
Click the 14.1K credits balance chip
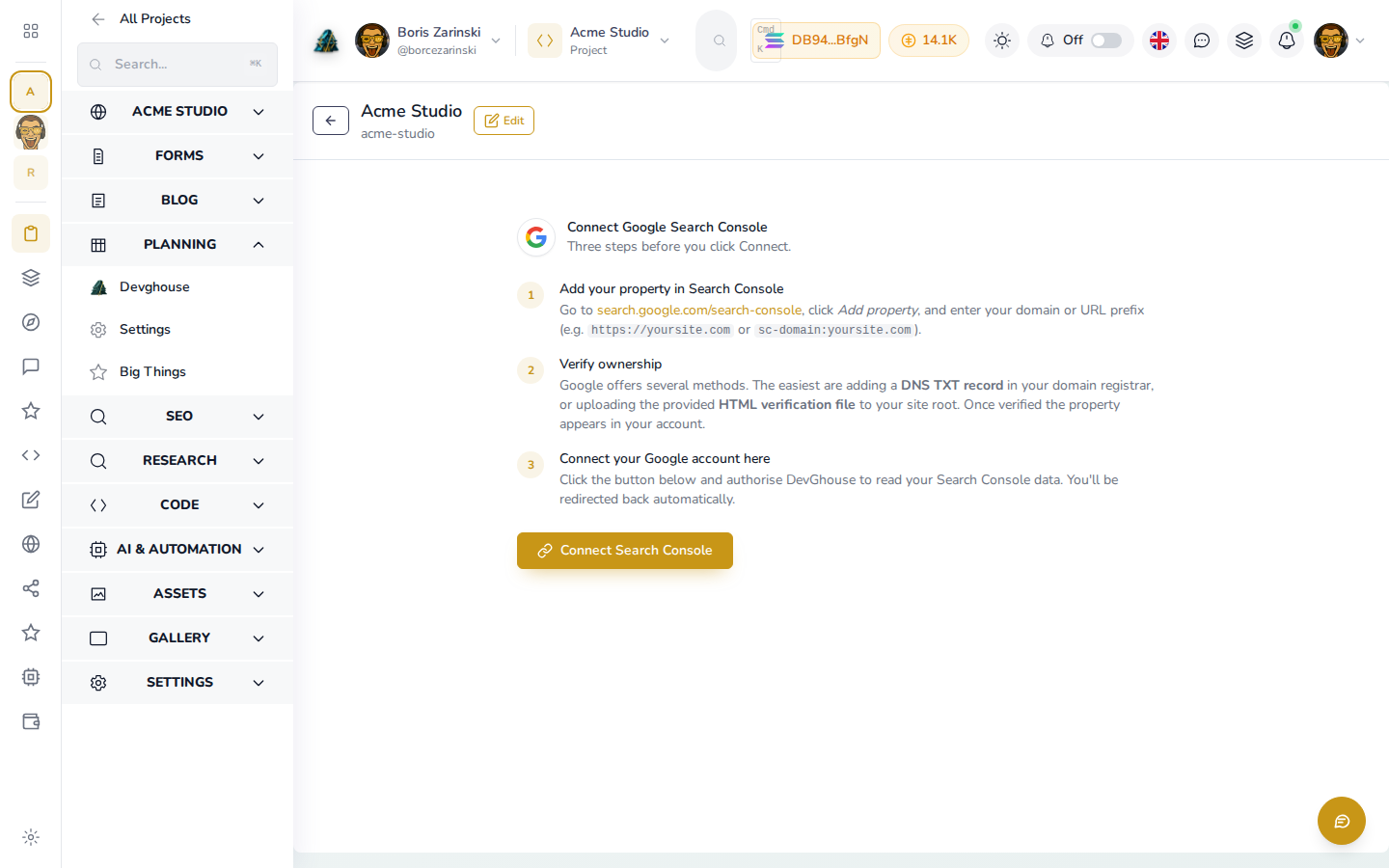coord(929,41)
